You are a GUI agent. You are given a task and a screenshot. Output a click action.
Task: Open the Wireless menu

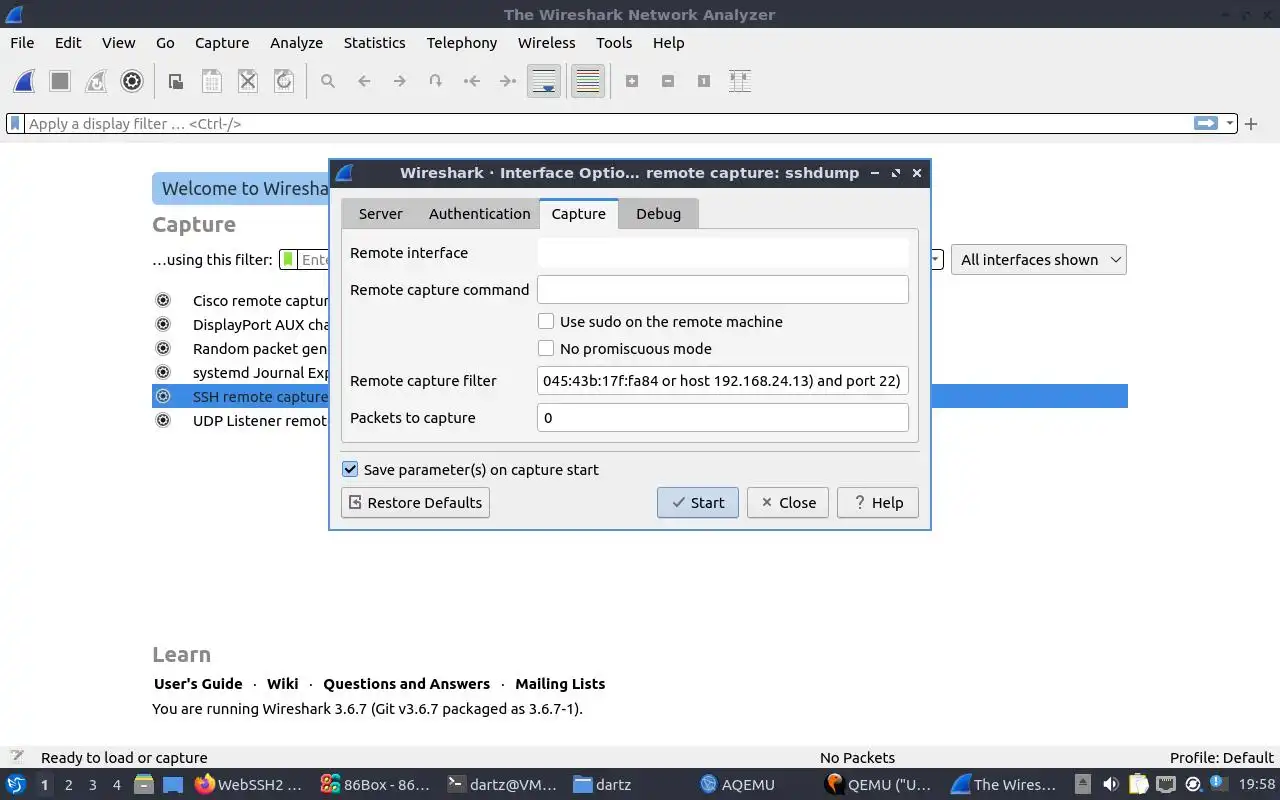(546, 43)
